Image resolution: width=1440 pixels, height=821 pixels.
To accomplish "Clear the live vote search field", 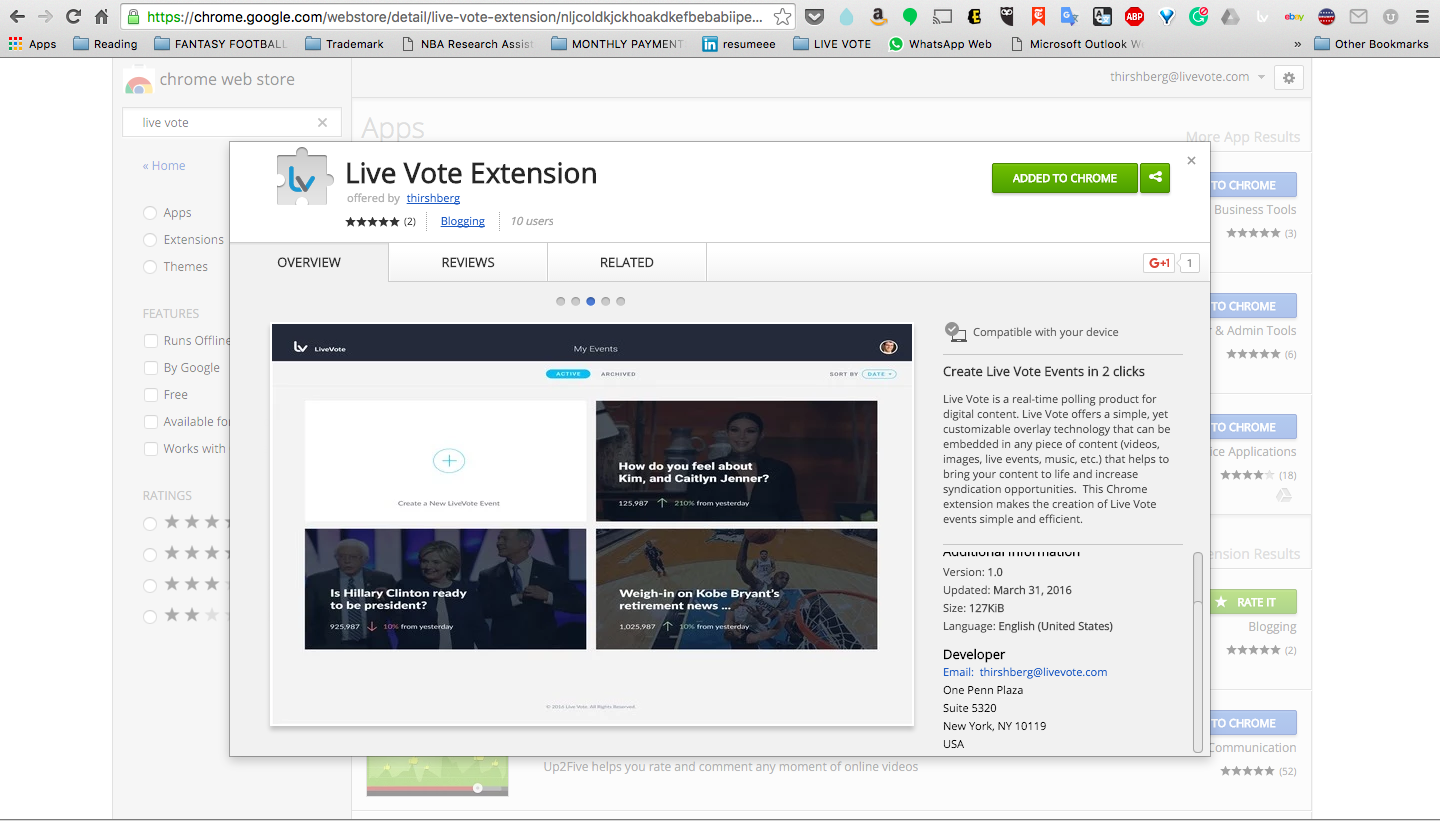I will (322, 122).
